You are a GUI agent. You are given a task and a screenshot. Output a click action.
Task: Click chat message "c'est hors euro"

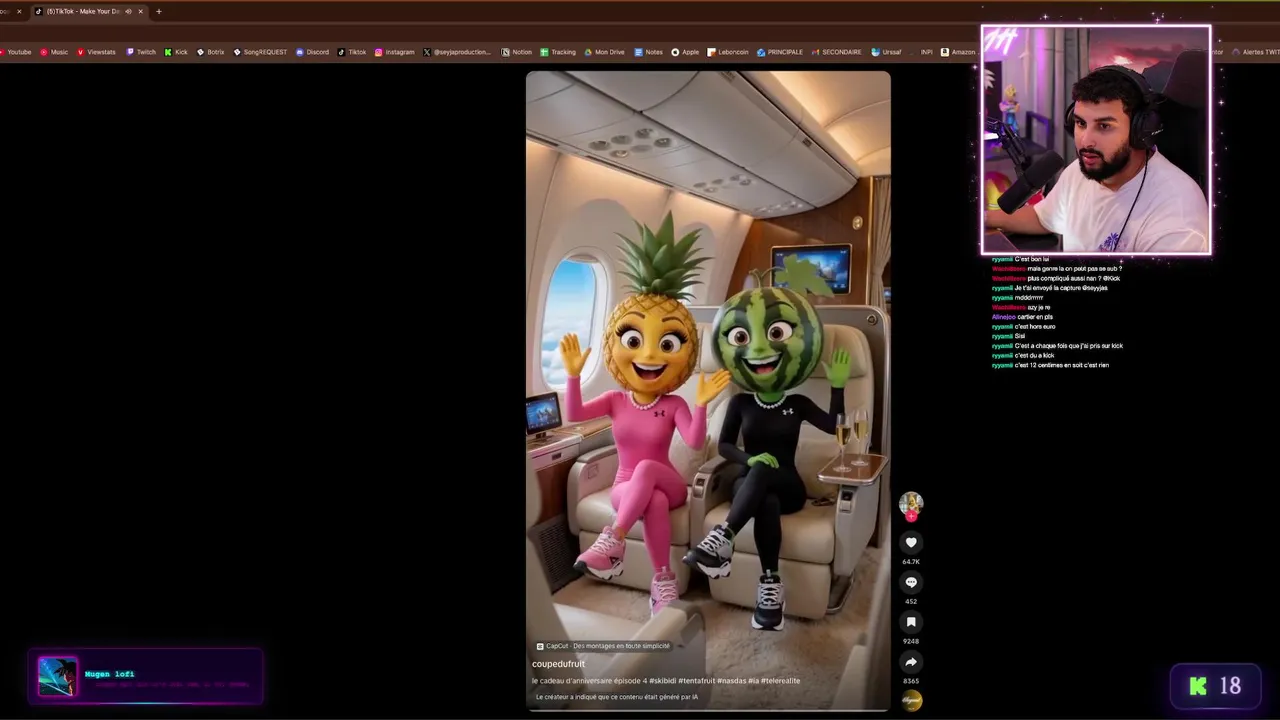1035,327
